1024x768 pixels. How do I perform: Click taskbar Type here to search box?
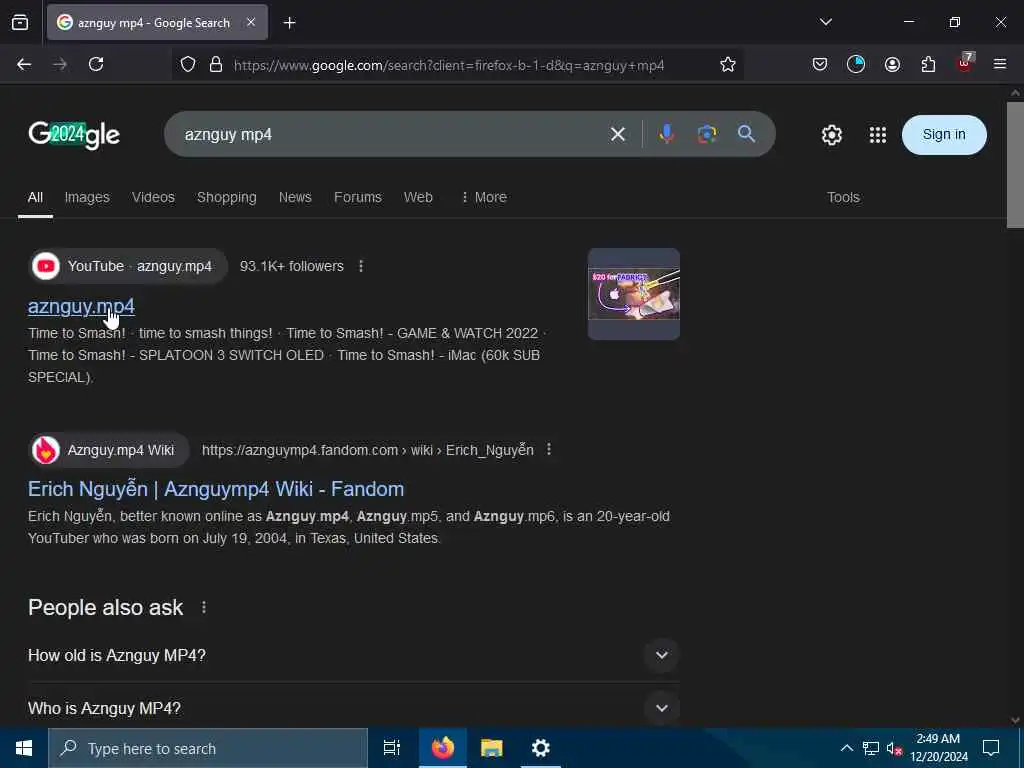(x=208, y=748)
